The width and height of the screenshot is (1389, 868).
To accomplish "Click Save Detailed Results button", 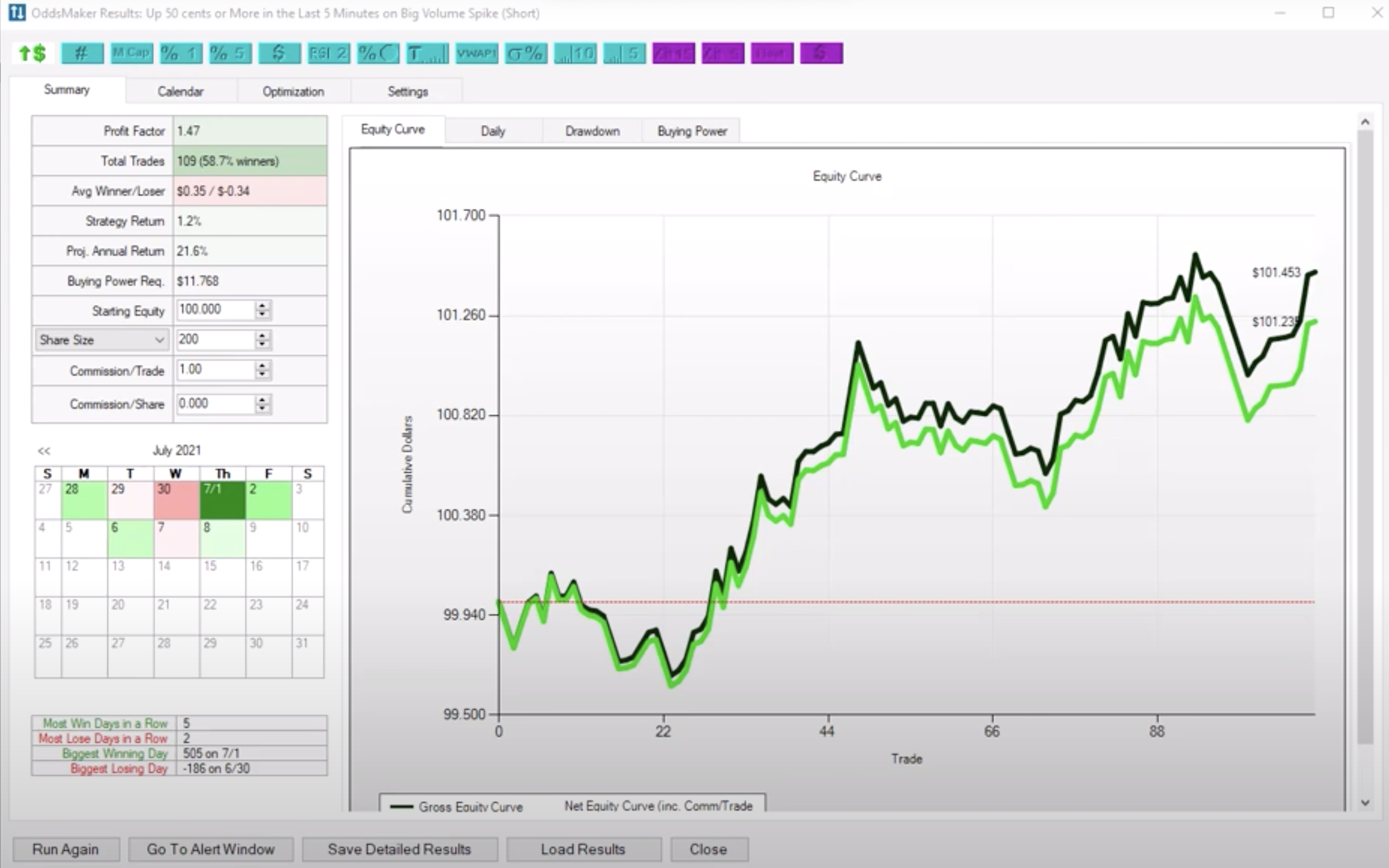I will 399,849.
